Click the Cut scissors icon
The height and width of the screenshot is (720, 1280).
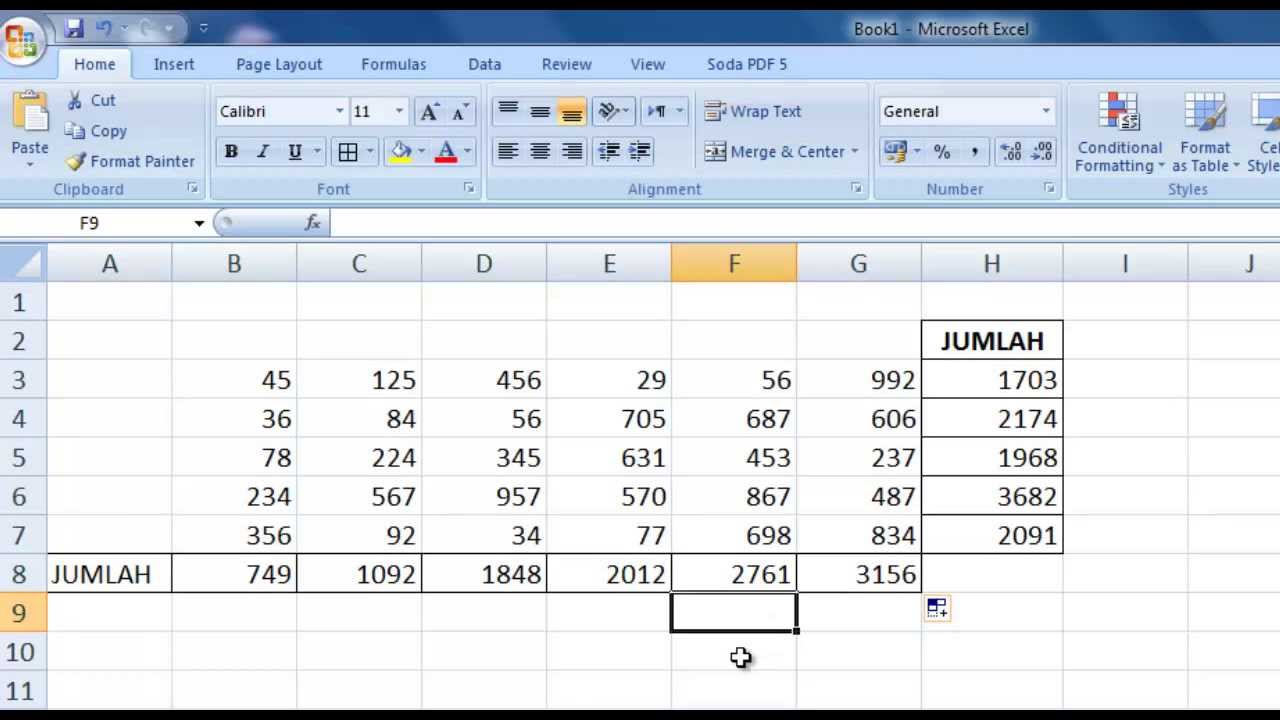pos(75,100)
